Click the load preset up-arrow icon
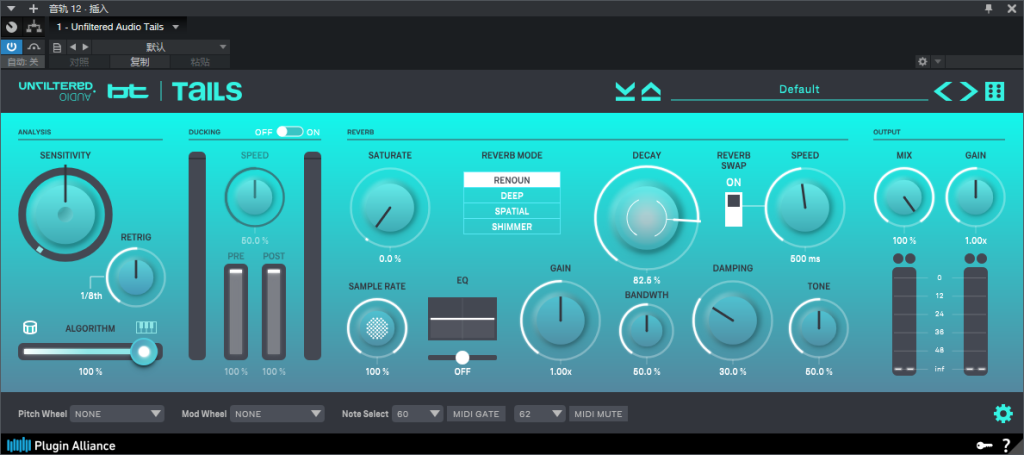This screenshot has height=455, width=1024. click(651, 92)
